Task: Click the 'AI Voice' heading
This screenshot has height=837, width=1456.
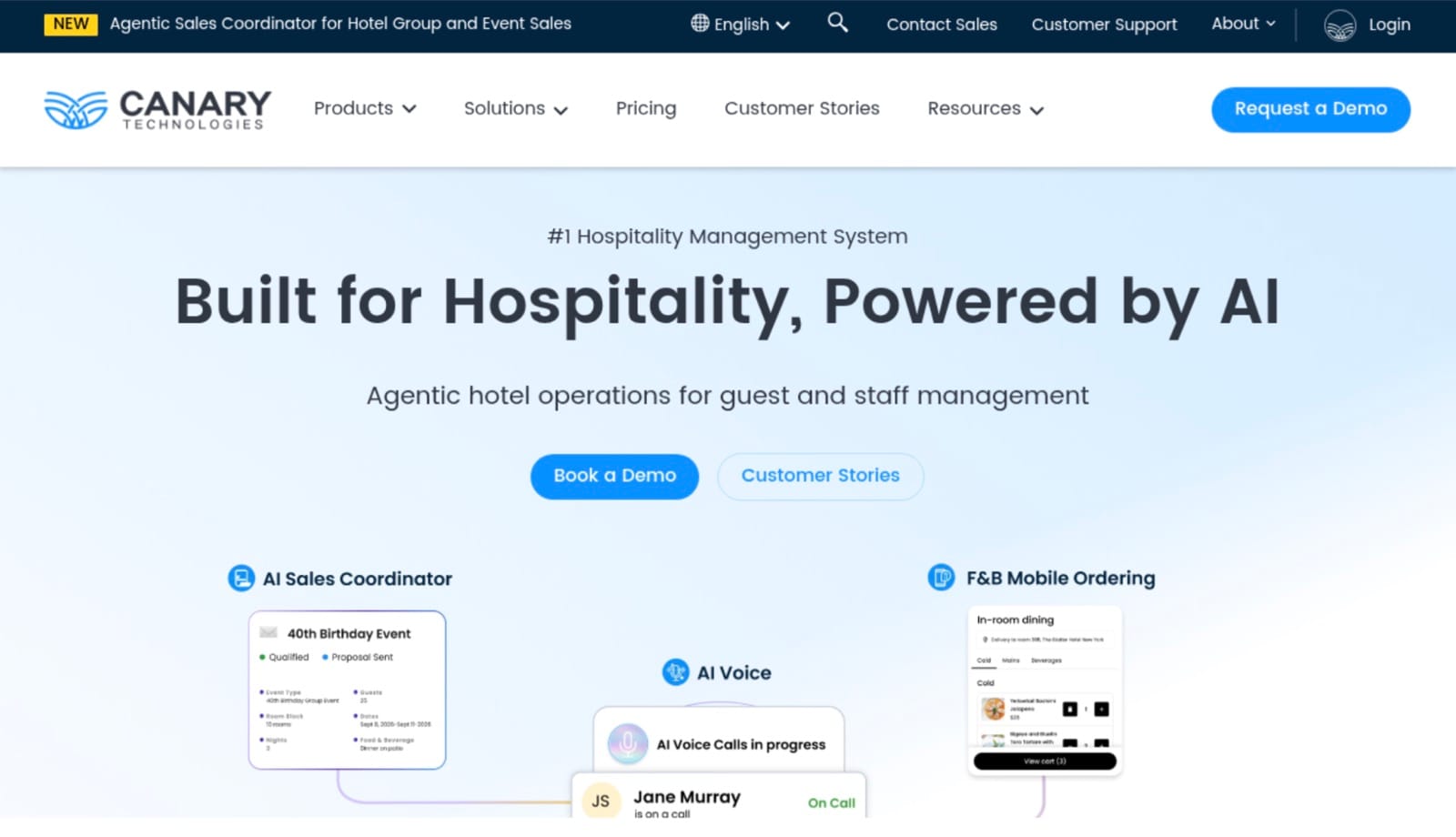Action: (x=733, y=672)
